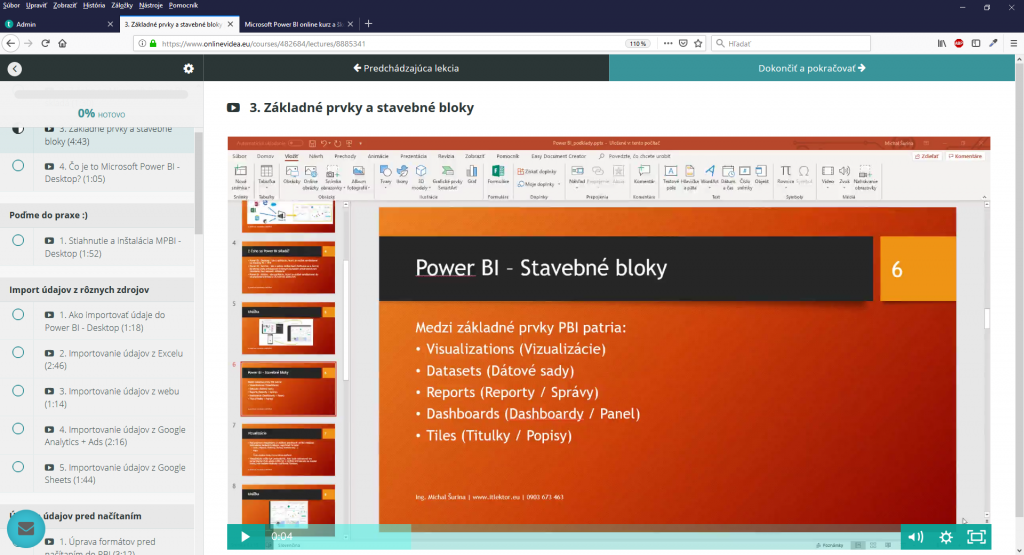Go to Predchádzajúca lekcia

pyautogui.click(x=406, y=68)
